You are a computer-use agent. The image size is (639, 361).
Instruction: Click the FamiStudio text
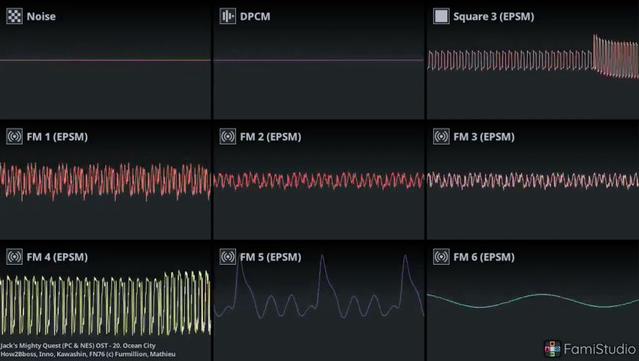599,349
